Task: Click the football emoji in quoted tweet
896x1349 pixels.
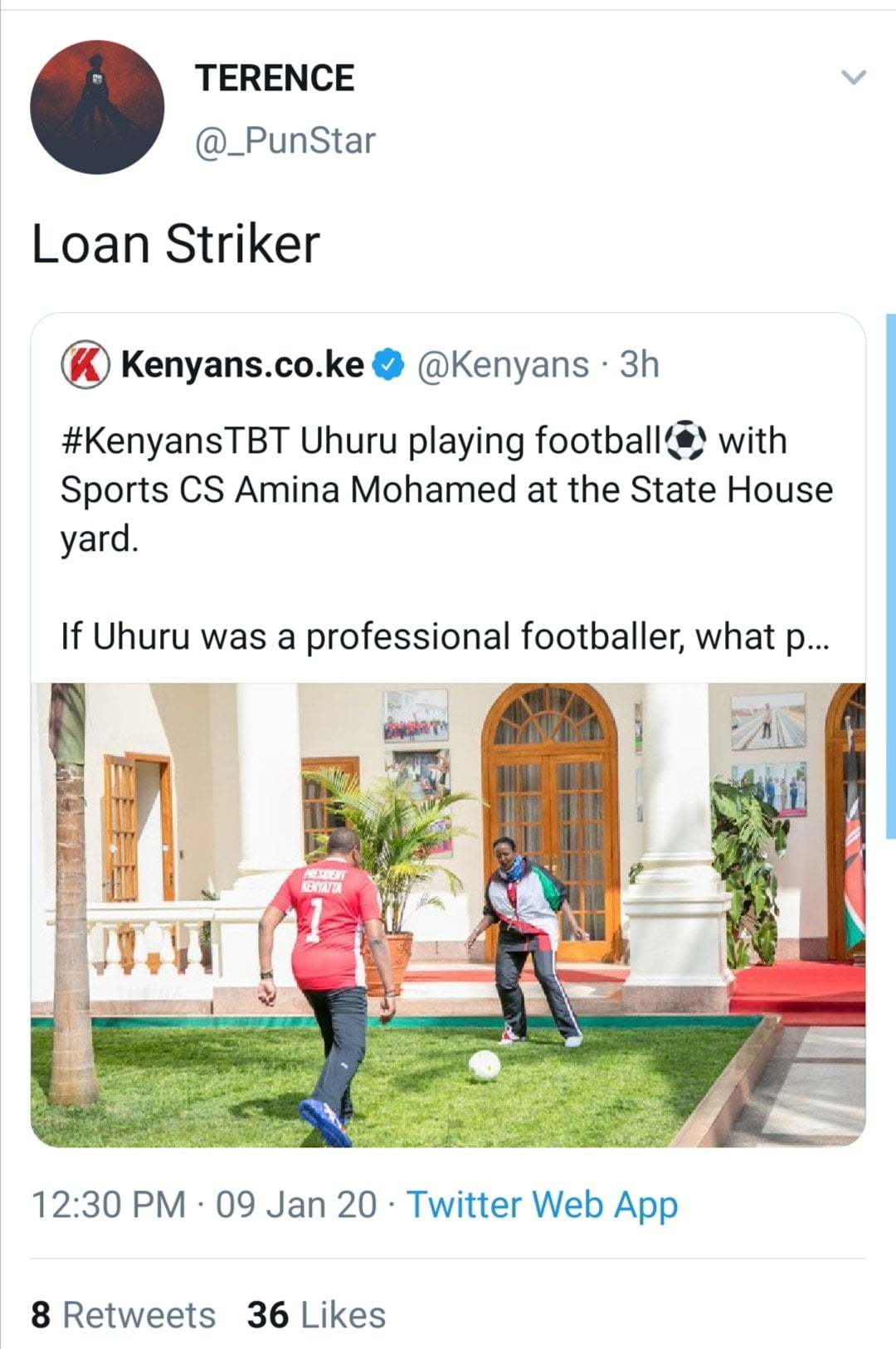Action: pyautogui.click(x=685, y=441)
